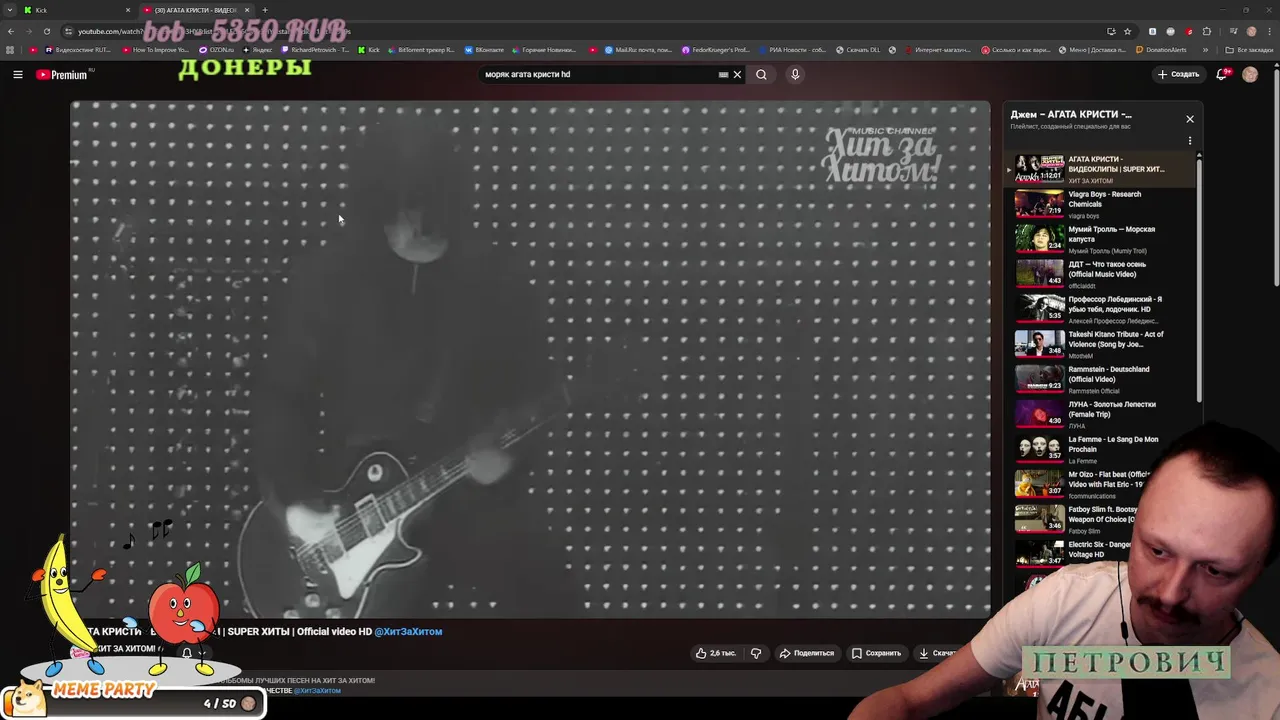Viewport: 1280px width, 720px height.
Task: Open the playlist panel three-dot menu
Action: coord(1190,140)
